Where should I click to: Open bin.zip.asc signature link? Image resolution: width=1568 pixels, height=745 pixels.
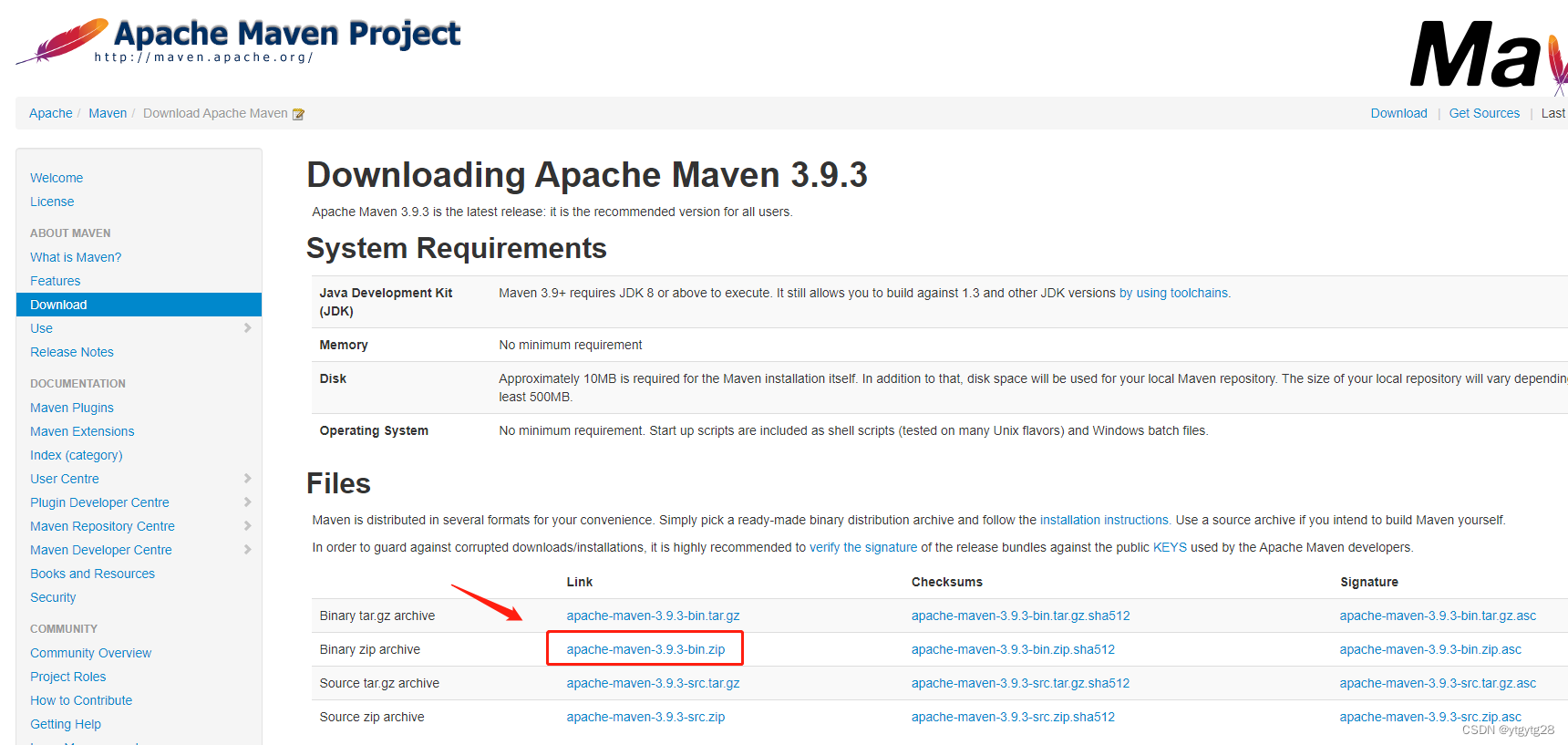[1430, 649]
